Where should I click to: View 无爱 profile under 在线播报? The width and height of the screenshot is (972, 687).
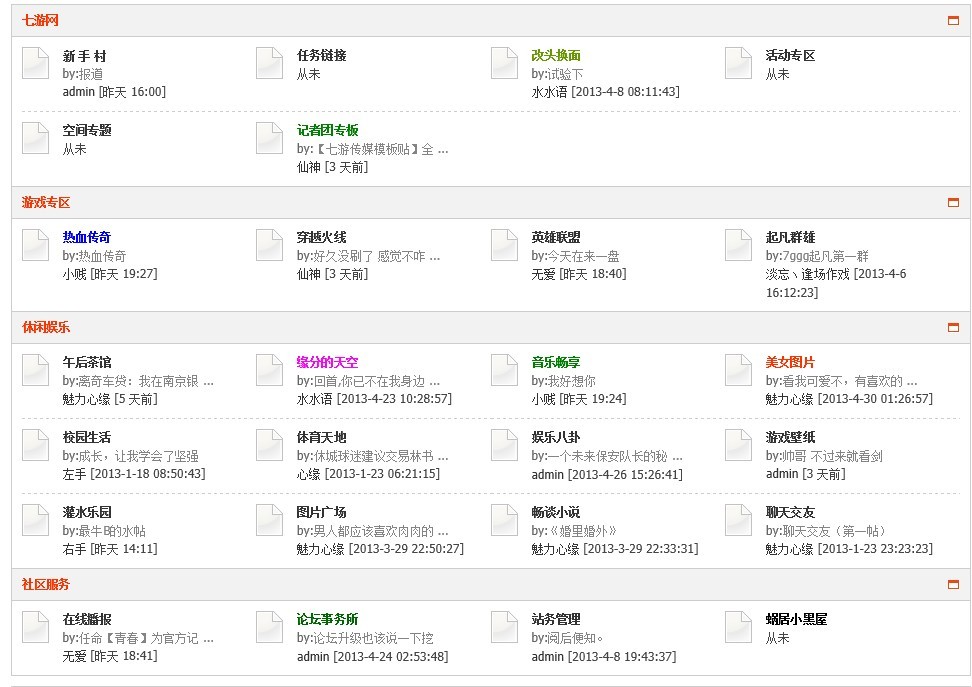point(74,656)
